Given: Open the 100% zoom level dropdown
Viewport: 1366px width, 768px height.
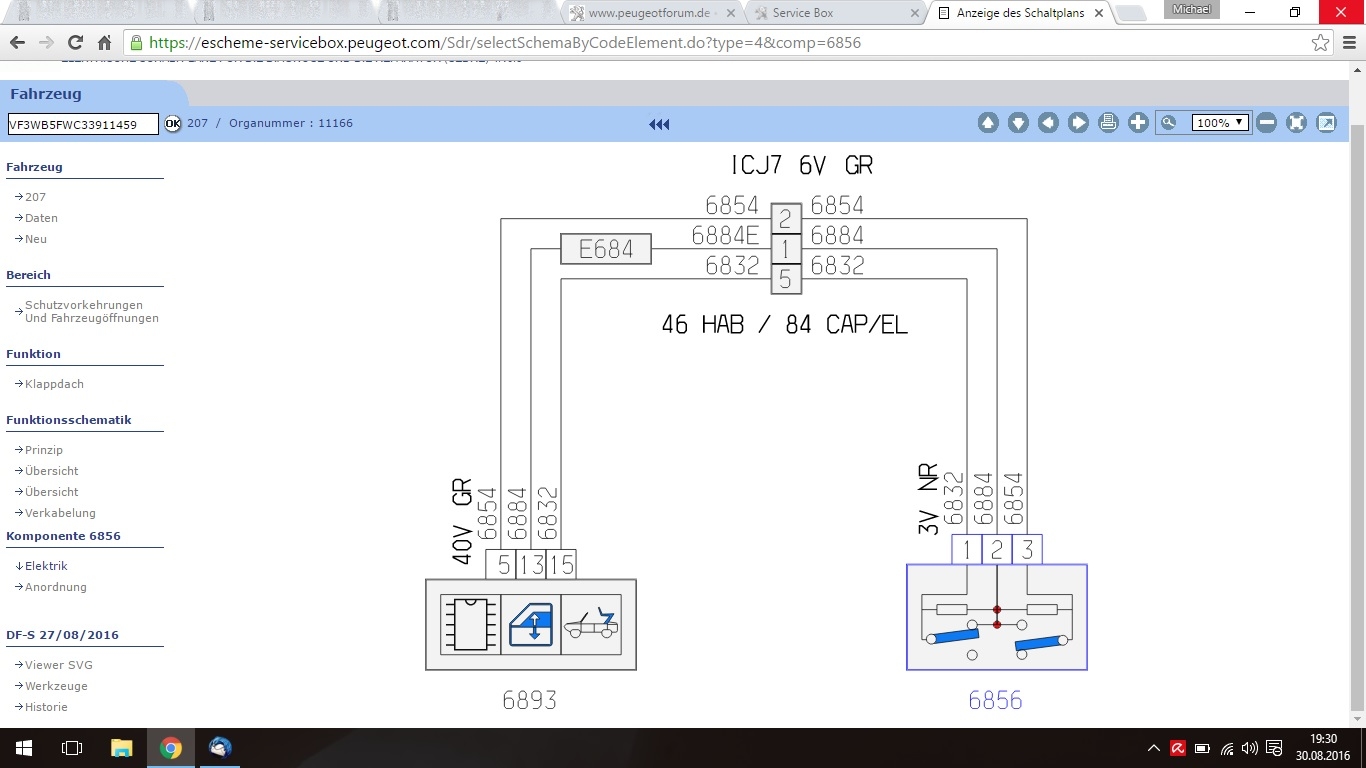Looking at the screenshot, I should tap(1220, 123).
